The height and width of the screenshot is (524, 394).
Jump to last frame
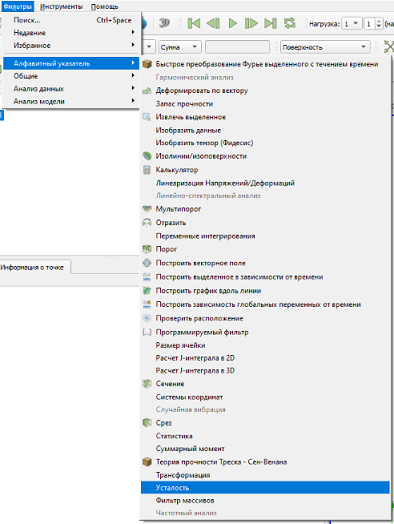[270, 23]
